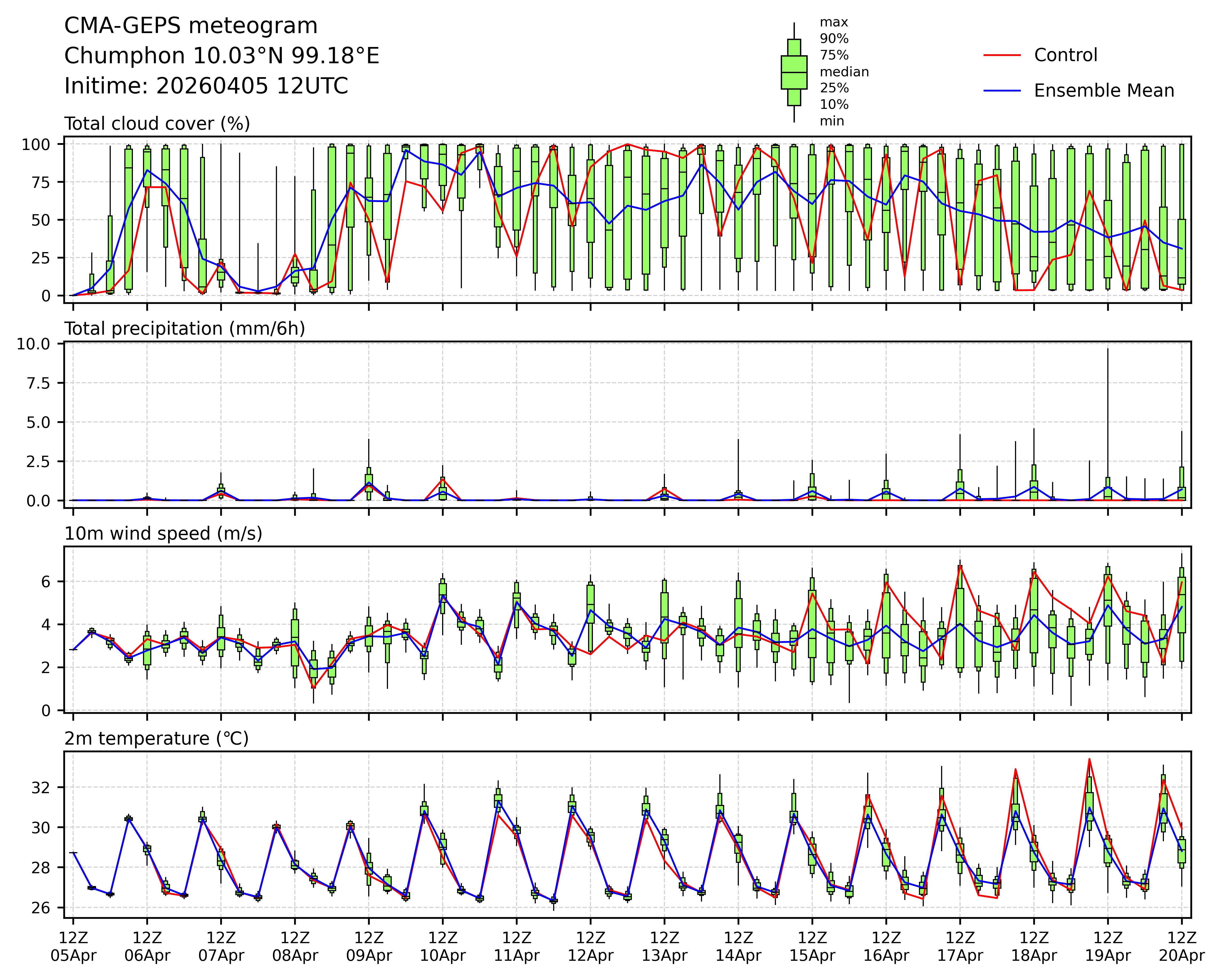Click the '10m wind speed (m/s)' panel title
The width and height of the screenshot is (1221, 980).
163,534
